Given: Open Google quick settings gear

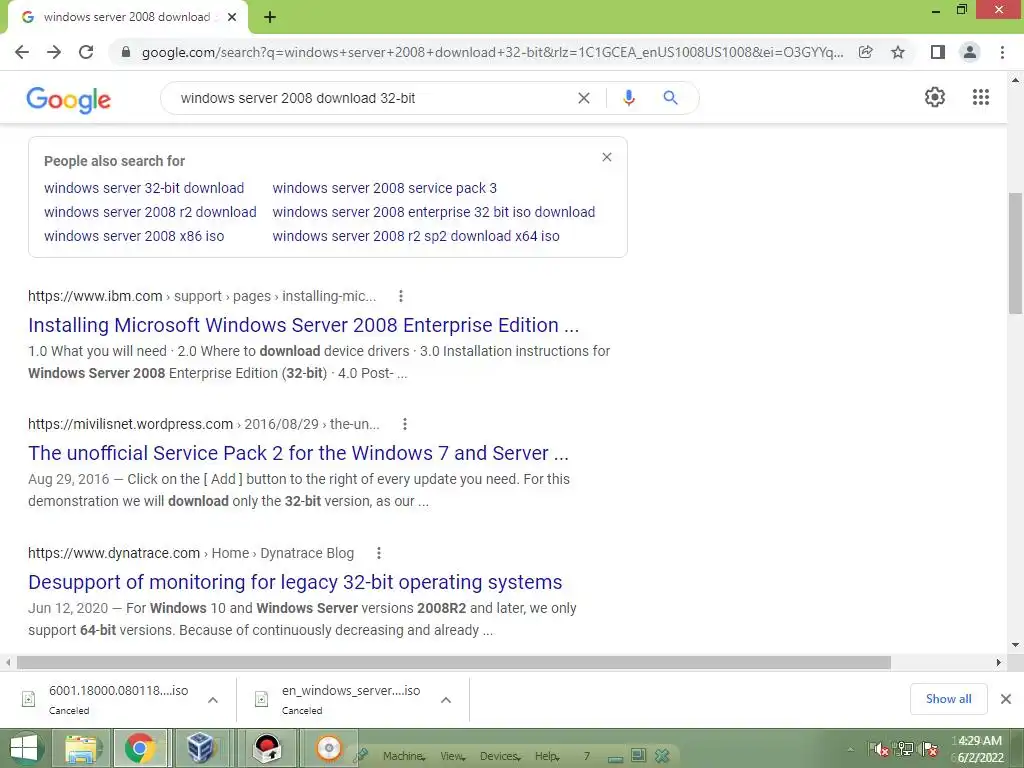Looking at the screenshot, I should [935, 97].
